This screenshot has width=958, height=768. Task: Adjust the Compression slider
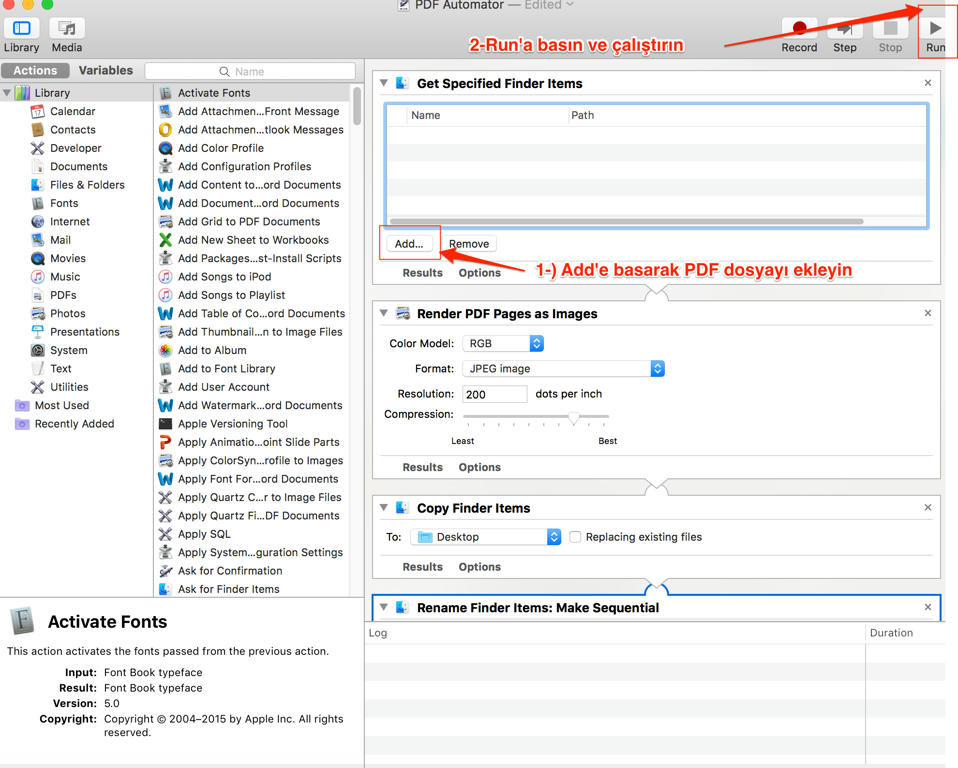click(573, 417)
